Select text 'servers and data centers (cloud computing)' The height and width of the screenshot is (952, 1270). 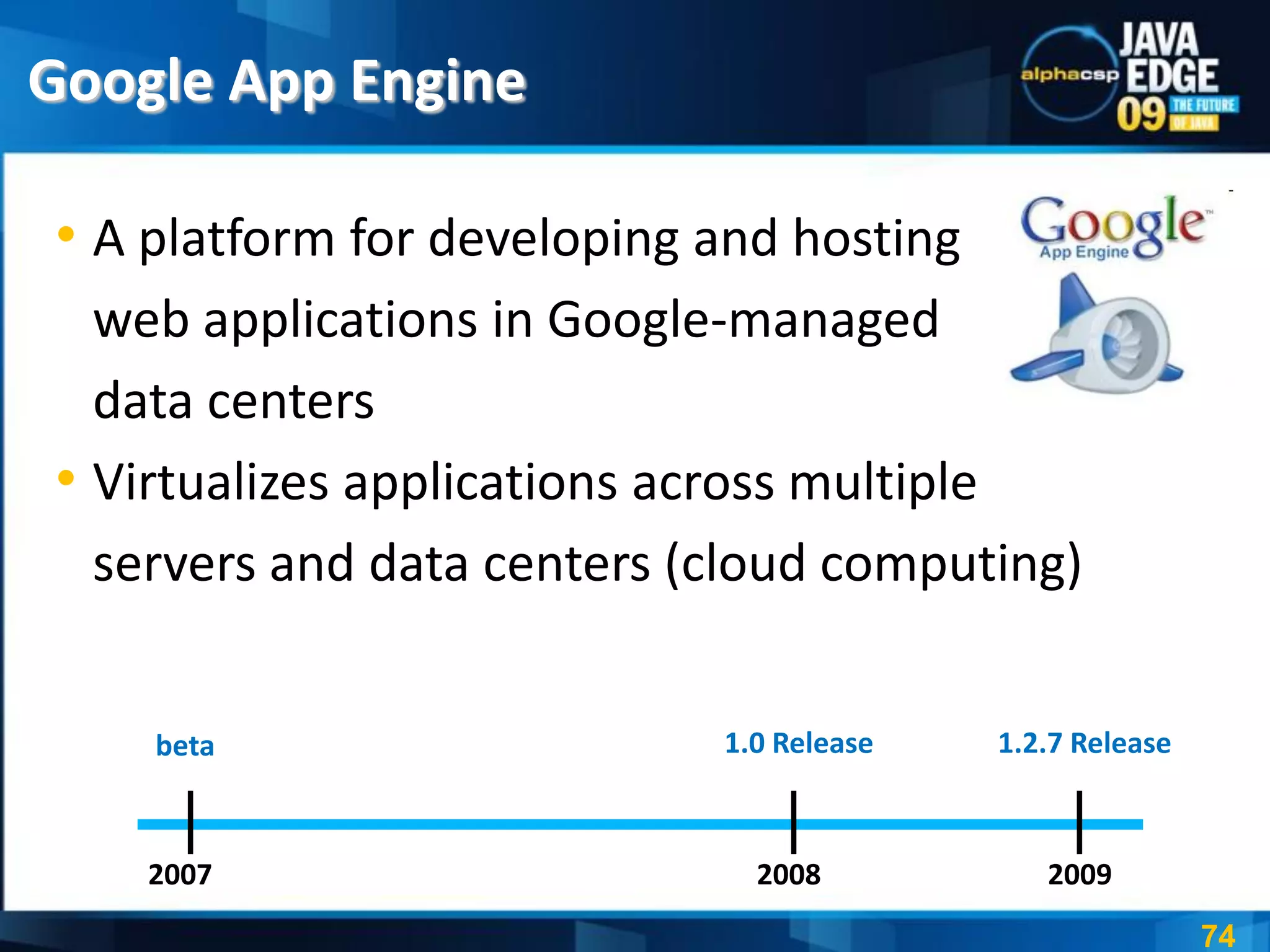pyautogui.click(x=587, y=563)
